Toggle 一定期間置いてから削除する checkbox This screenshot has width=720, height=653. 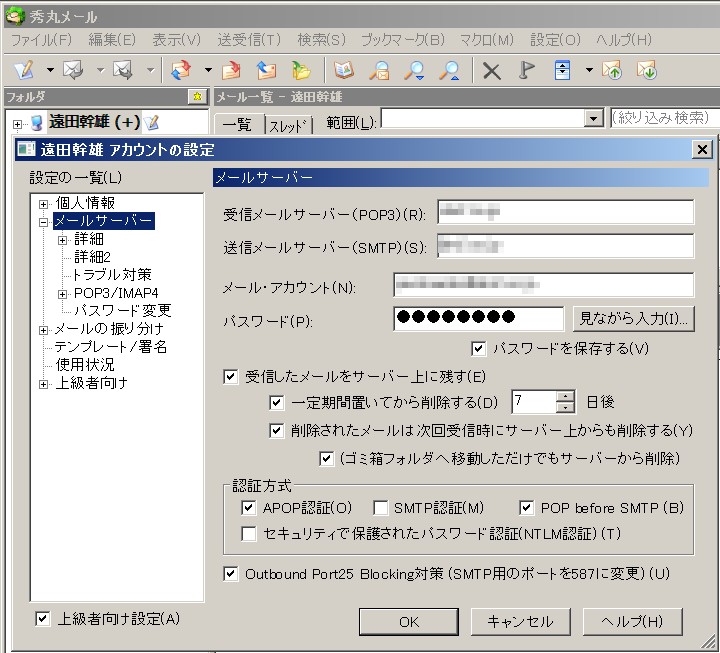tap(276, 403)
